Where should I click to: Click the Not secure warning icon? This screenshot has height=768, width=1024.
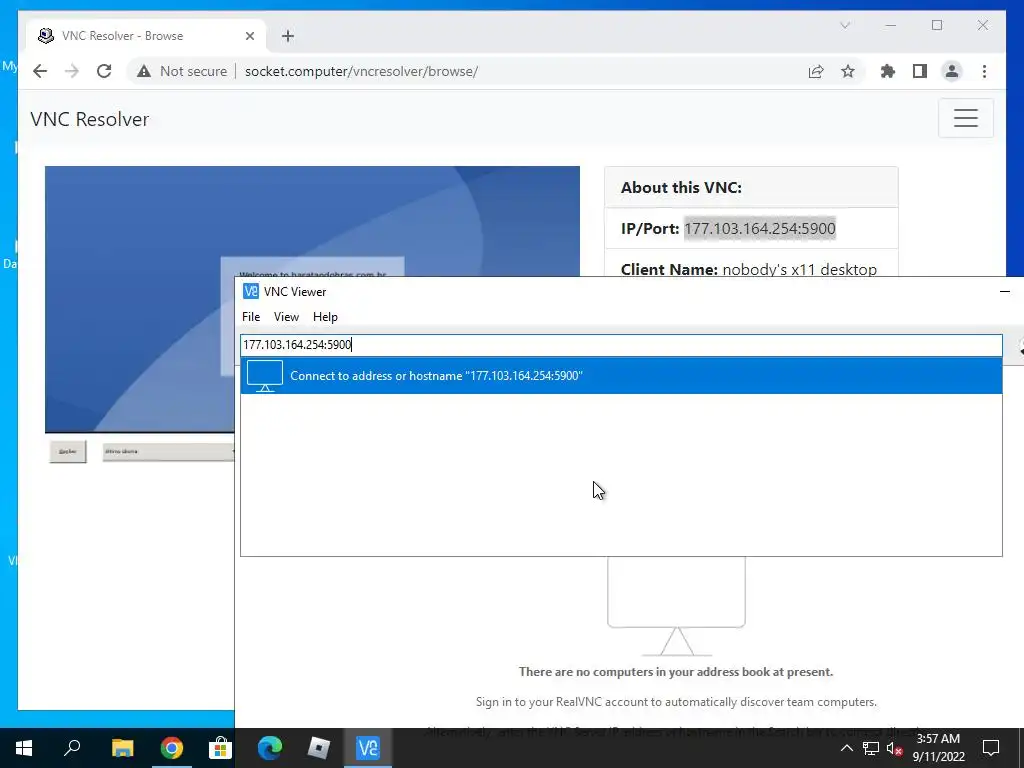[x=144, y=71]
